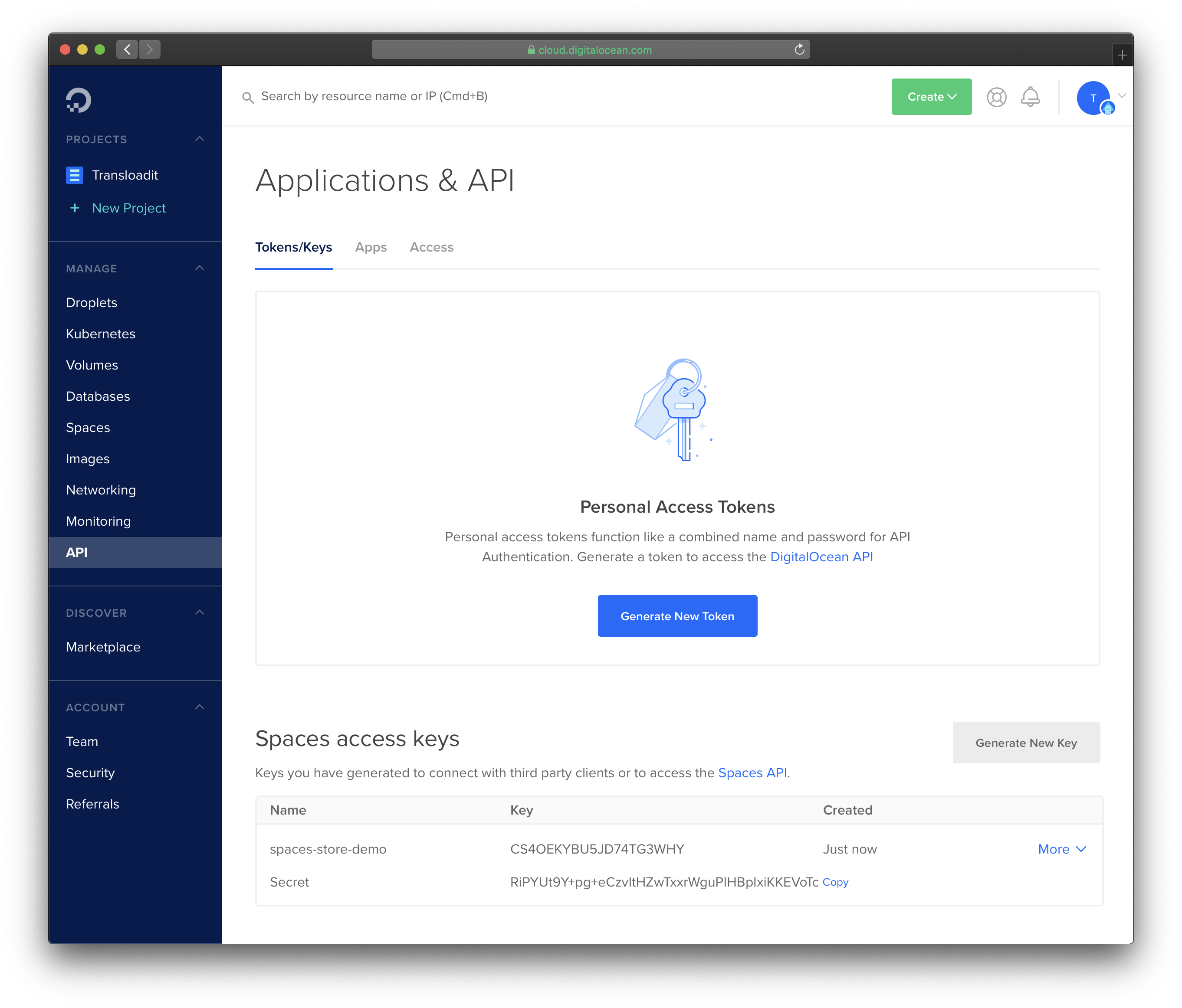Click the Transloadit project icon

coord(75,175)
